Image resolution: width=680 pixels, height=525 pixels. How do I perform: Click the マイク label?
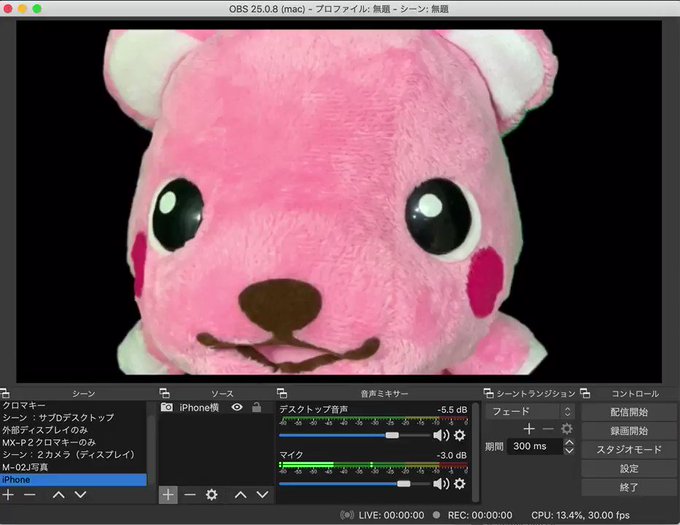[x=291, y=455]
